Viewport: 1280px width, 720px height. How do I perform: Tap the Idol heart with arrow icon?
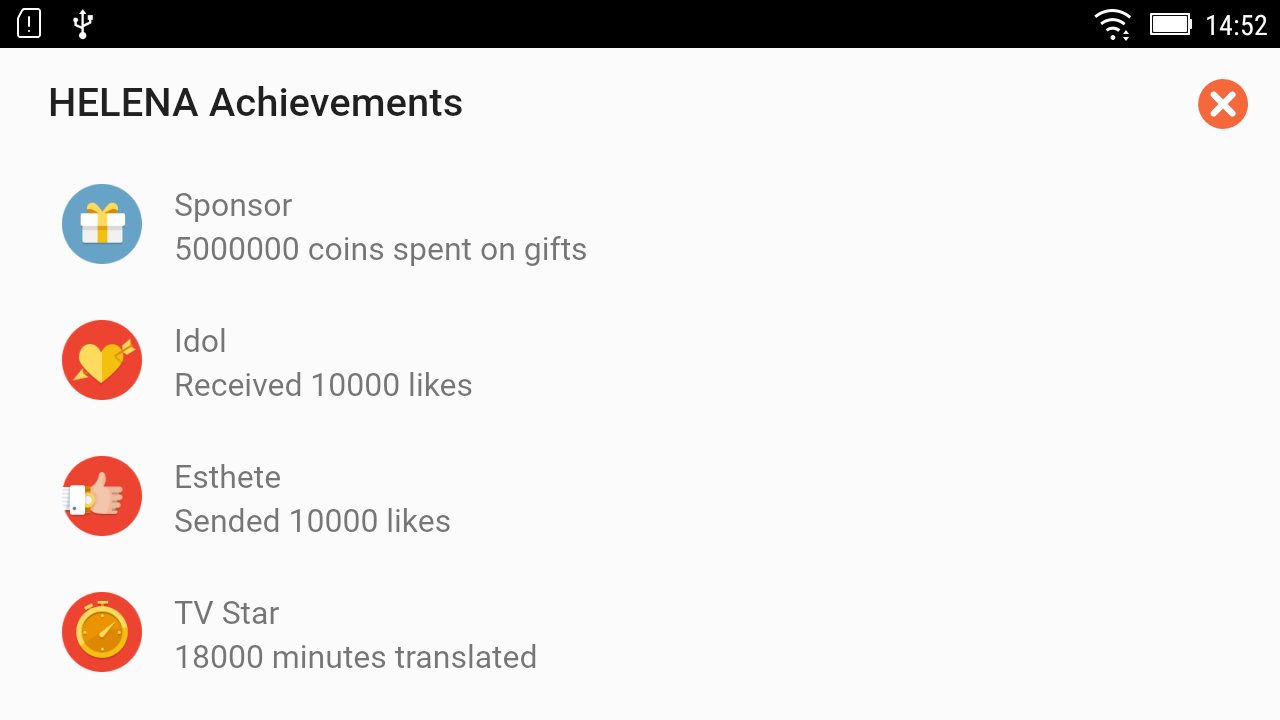coord(102,360)
